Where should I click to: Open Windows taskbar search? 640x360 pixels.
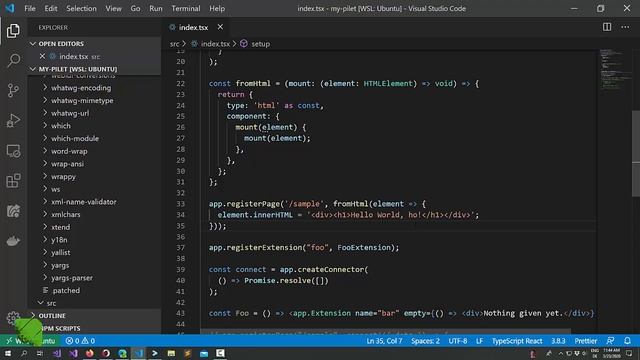[x=24, y=353]
